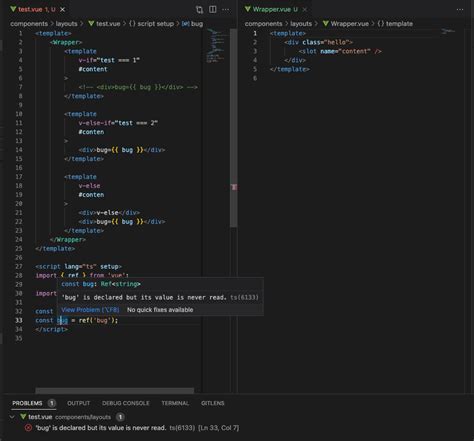Open the left editor's more actions ellipsis
This screenshot has width=474, height=441.
(226, 10)
